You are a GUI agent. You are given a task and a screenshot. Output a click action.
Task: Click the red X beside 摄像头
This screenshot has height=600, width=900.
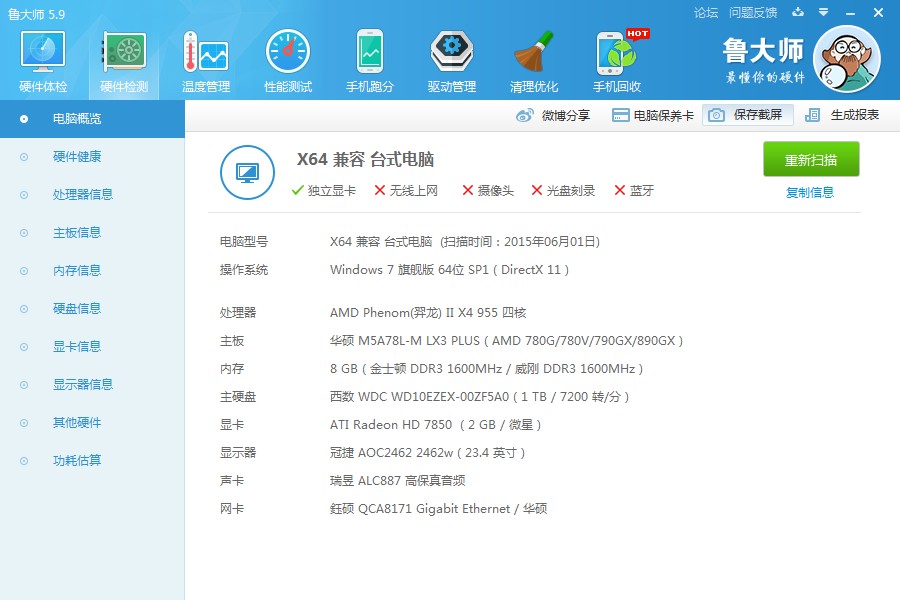pyautogui.click(x=468, y=190)
